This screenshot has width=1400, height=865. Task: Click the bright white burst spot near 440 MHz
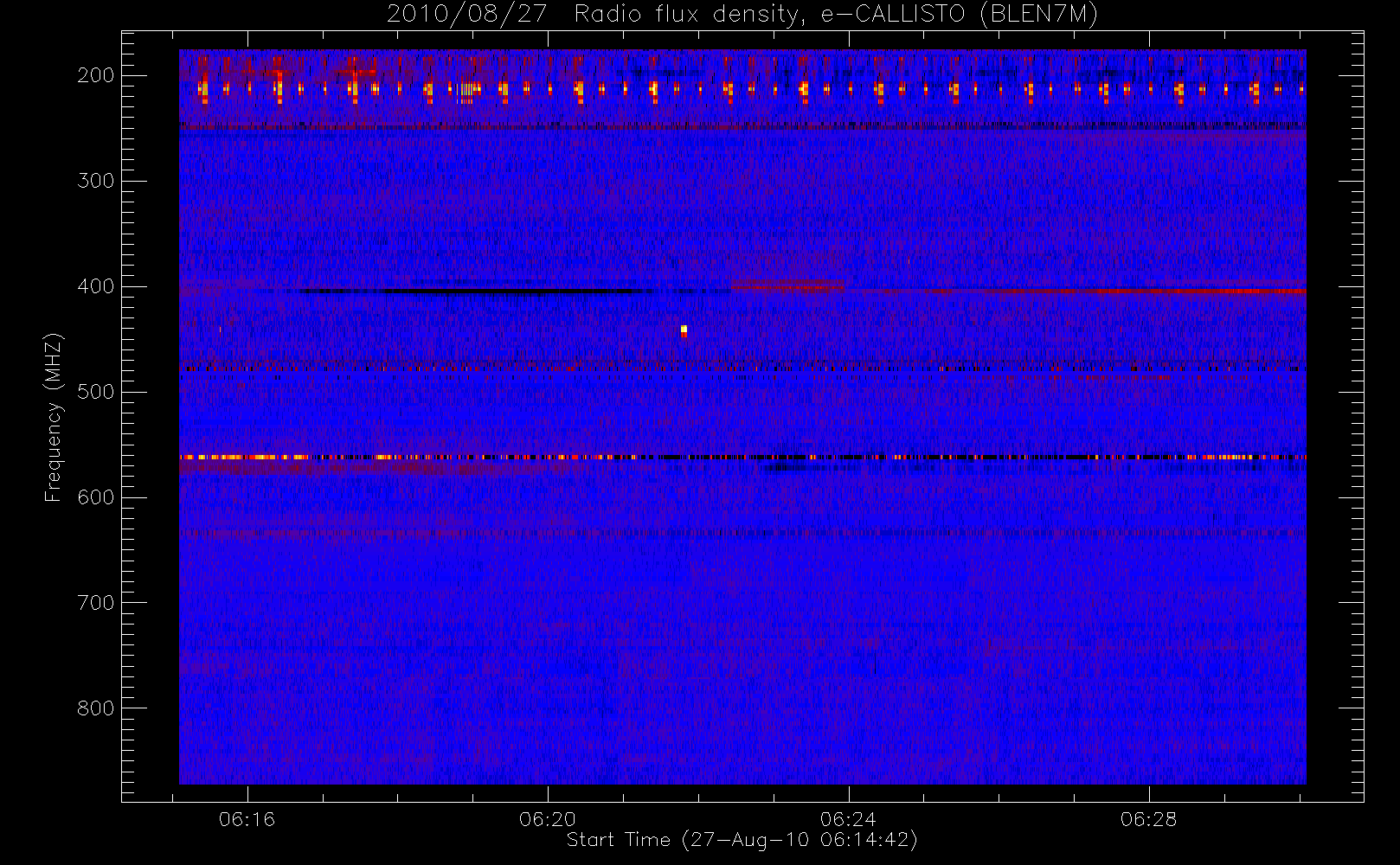[x=684, y=330]
